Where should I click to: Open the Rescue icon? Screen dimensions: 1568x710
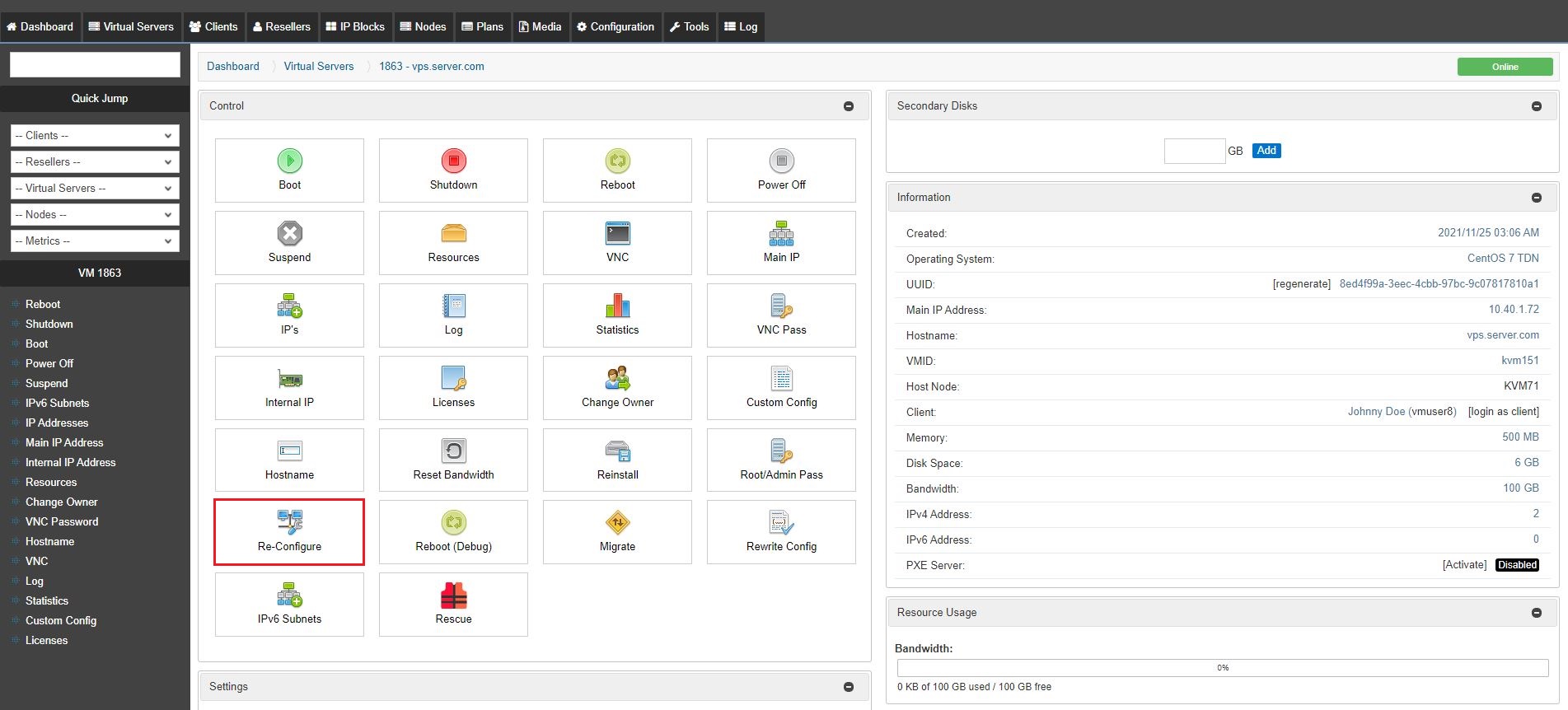click(453, 595)
